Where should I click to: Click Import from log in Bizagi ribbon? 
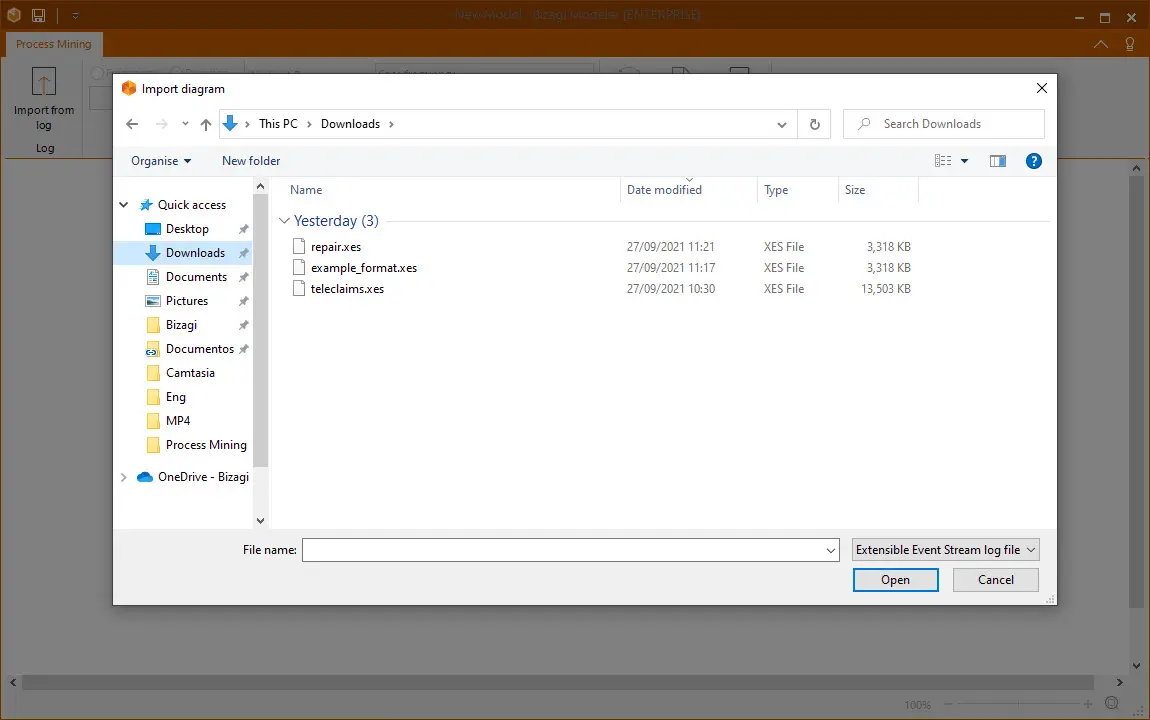point(44,100)
